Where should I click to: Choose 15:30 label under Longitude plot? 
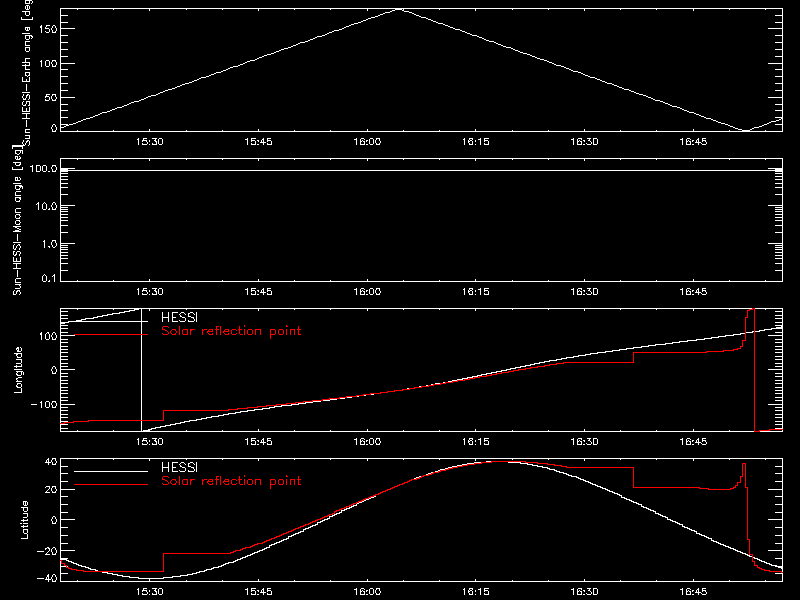pyautogui.click(x=149, y=442)
